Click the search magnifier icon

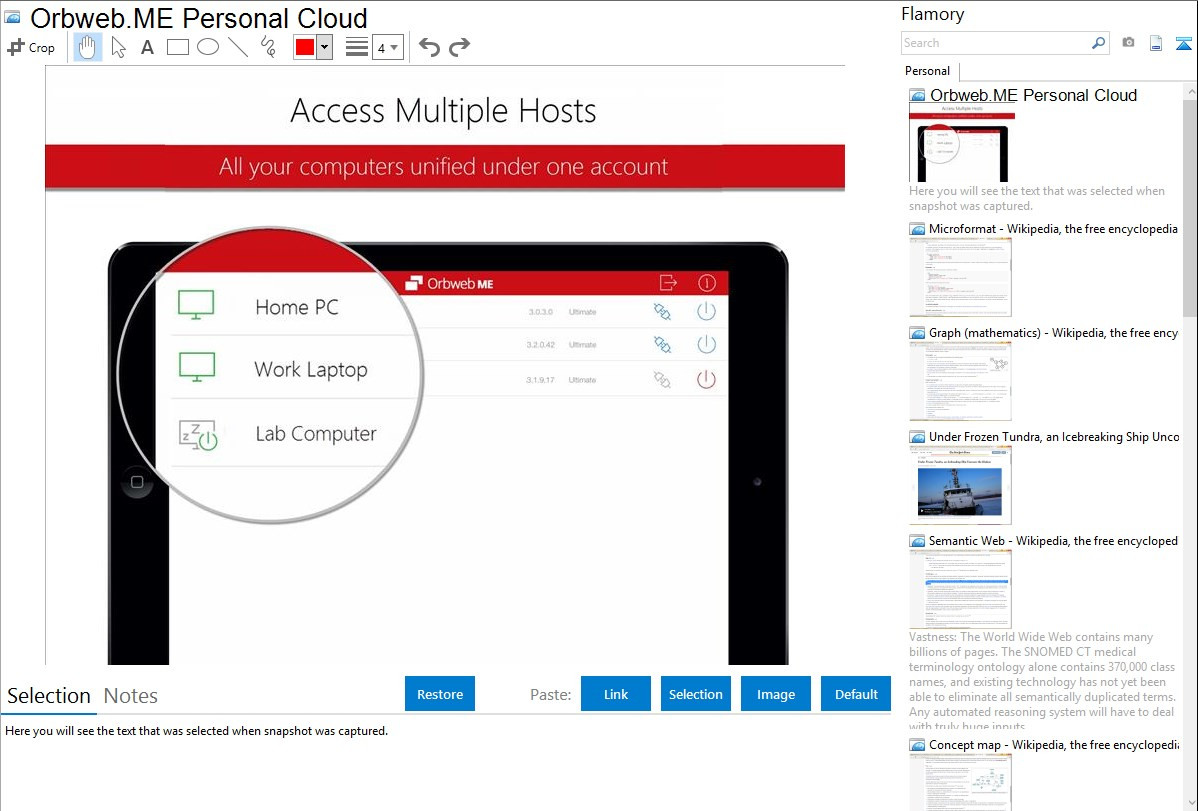tap(1099, 43)
